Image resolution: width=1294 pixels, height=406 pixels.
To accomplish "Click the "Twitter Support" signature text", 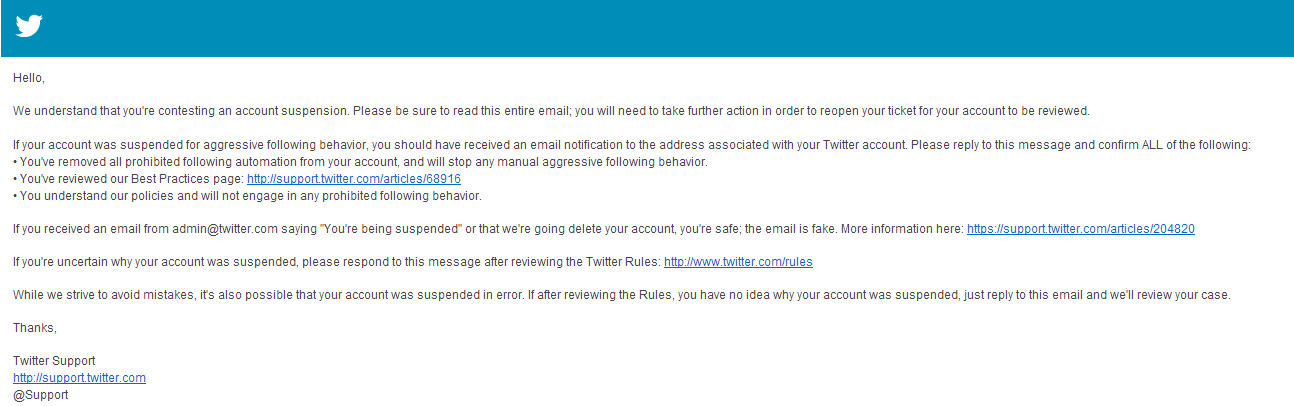I will point(54,361).
